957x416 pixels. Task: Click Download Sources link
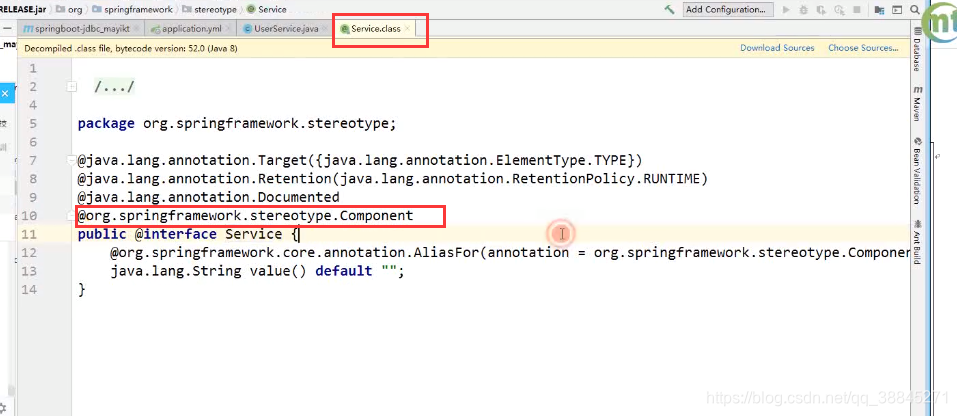coord(777,48)
